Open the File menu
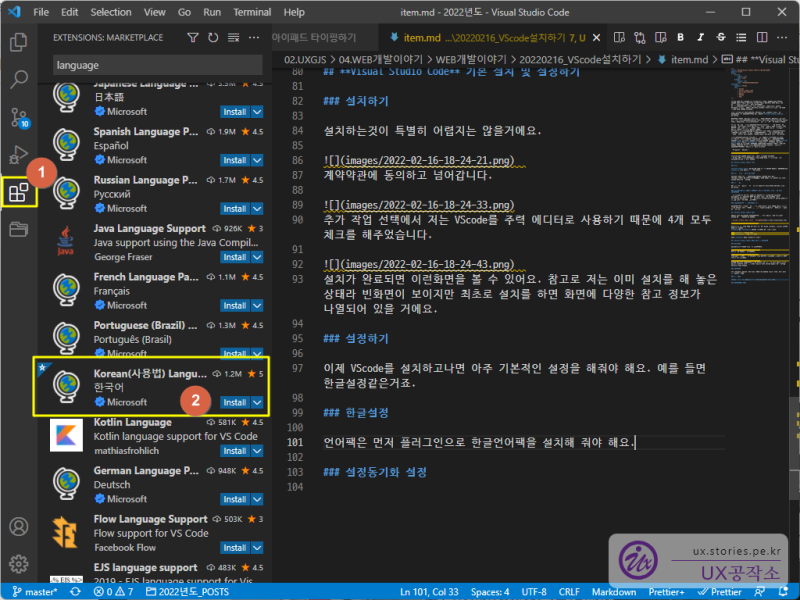The width and height of the screenshot is (800, 600). [x=41, y=12]
